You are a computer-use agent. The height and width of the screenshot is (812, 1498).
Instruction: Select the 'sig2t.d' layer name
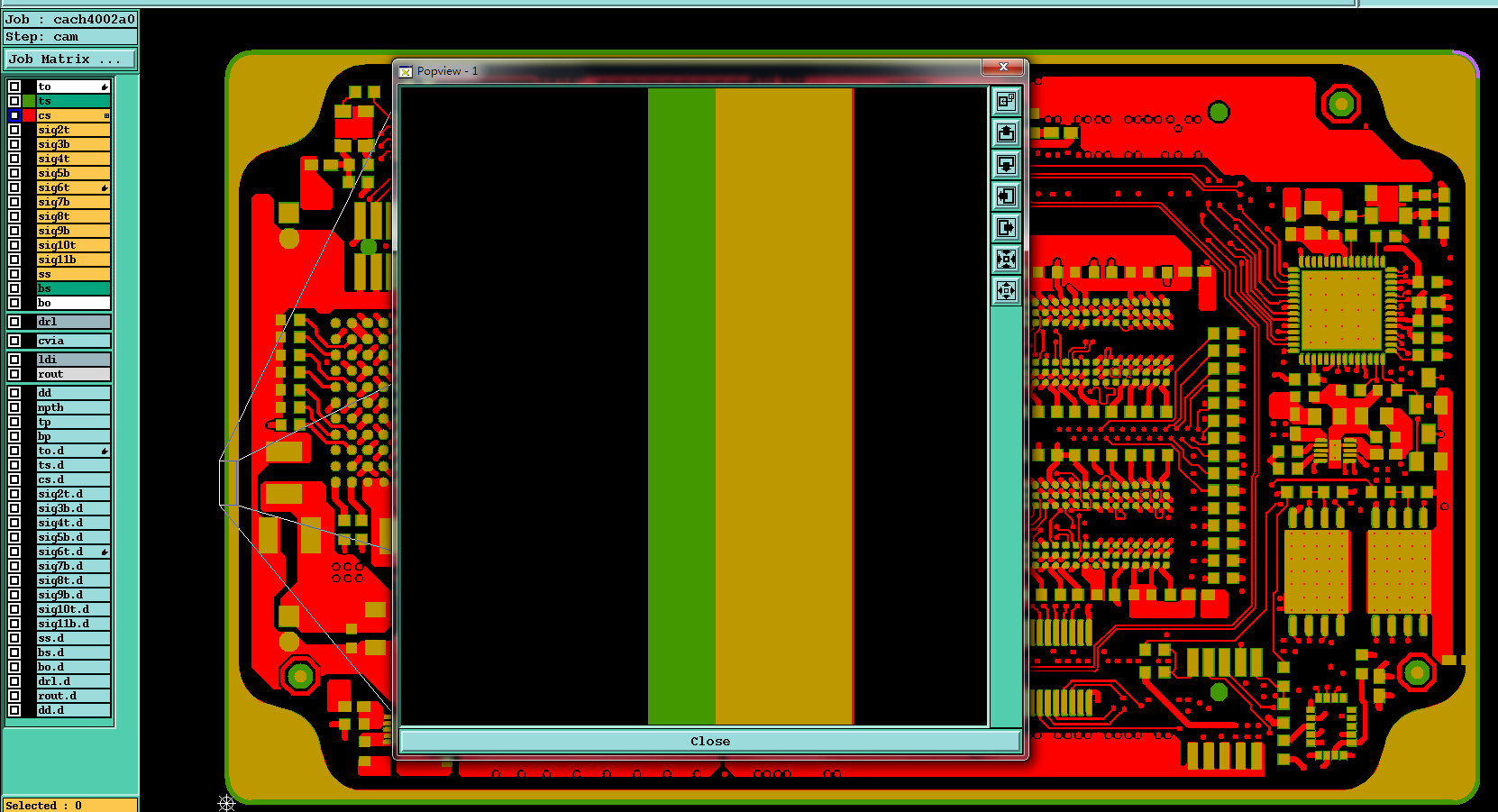[73, 494]
